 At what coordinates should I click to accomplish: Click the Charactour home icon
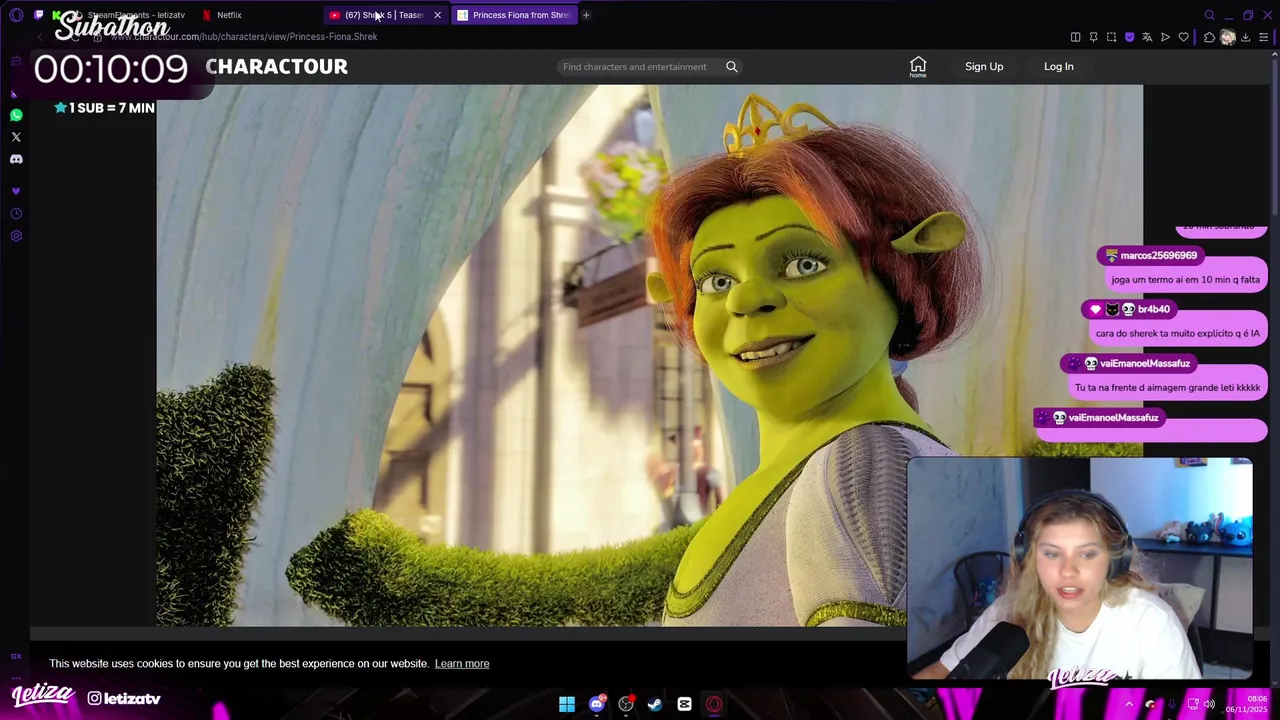[918, 66]
